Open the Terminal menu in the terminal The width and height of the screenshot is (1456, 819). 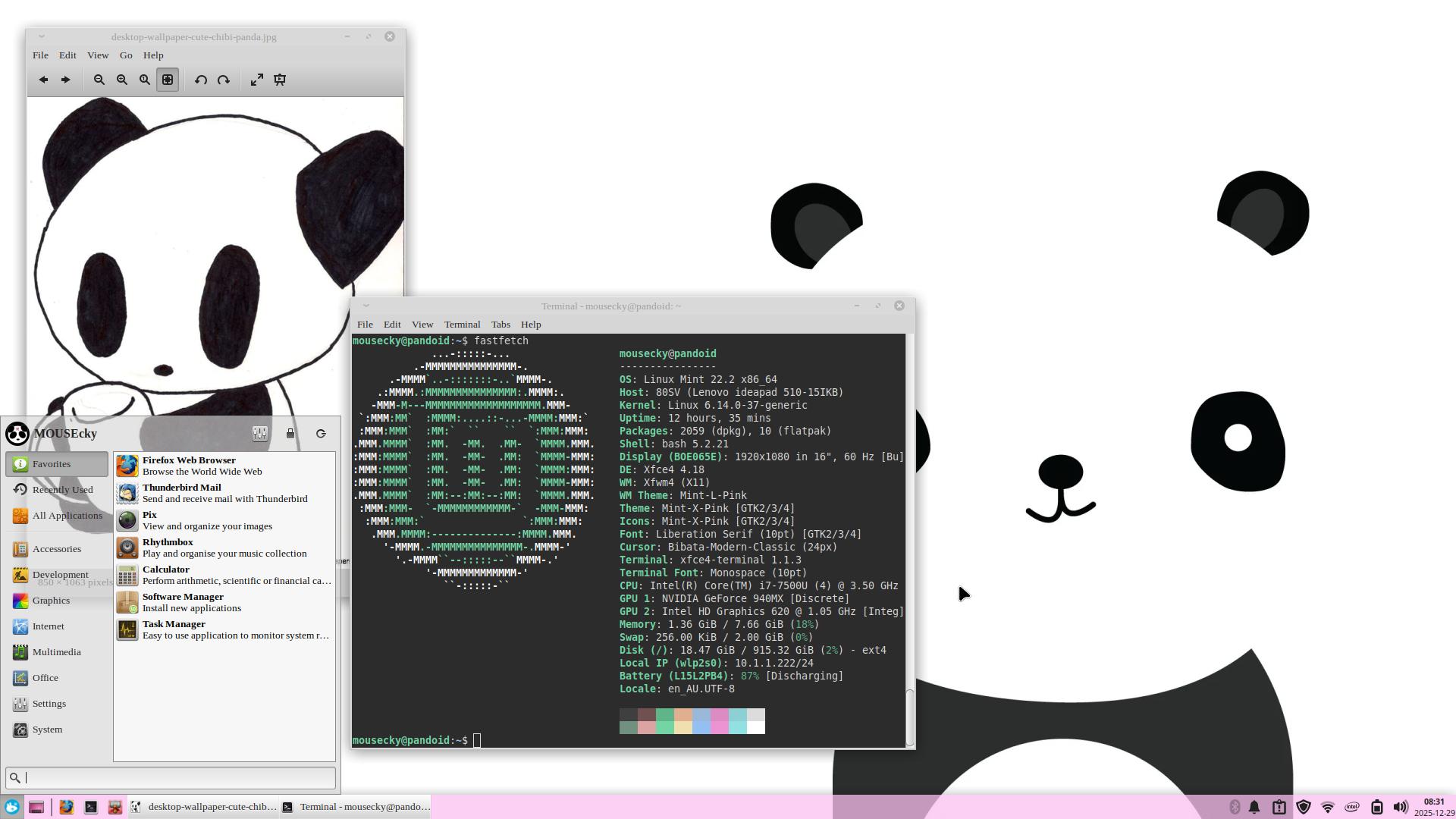point(462,324)
